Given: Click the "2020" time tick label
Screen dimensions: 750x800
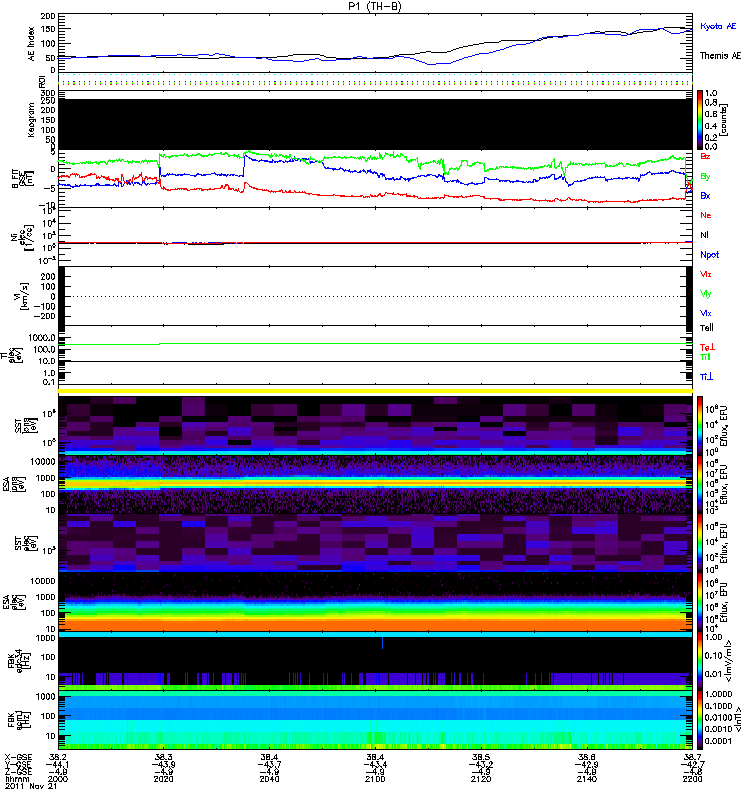Looking at the screenshot, I should [163, 779].
